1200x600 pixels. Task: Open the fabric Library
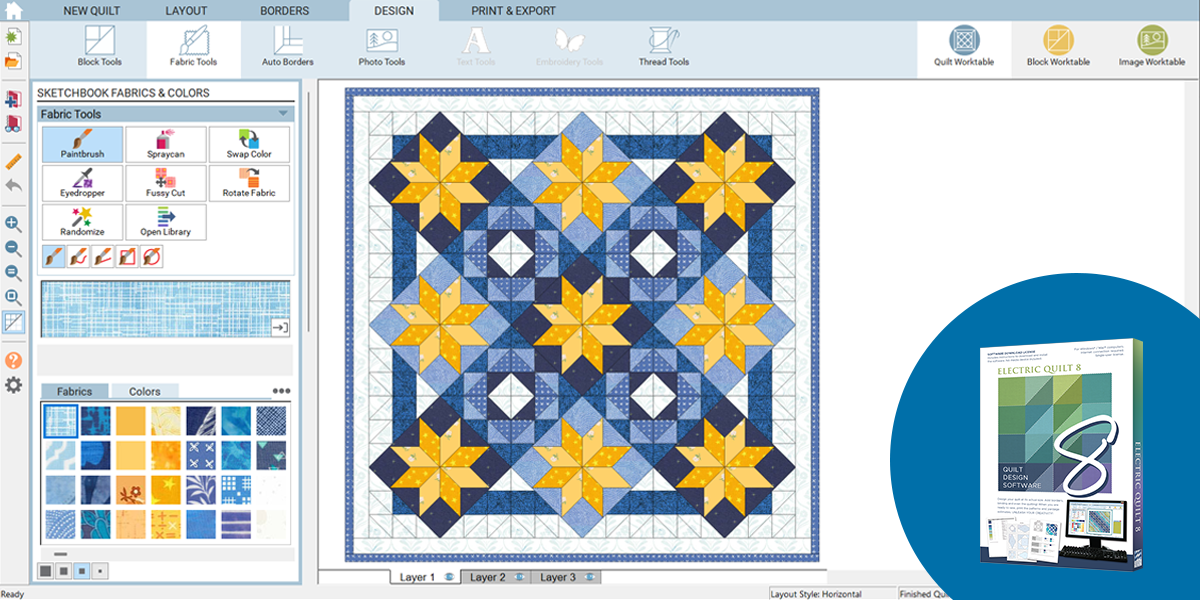coord(166,222)
